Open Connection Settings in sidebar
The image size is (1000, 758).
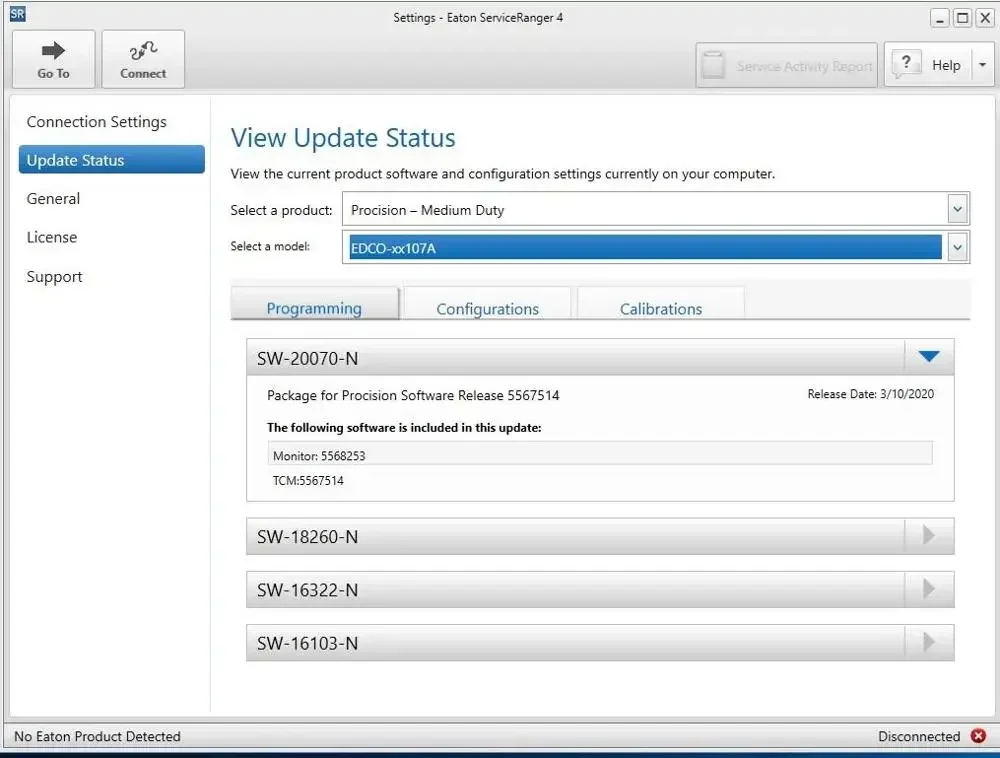(x=96, y=121)
